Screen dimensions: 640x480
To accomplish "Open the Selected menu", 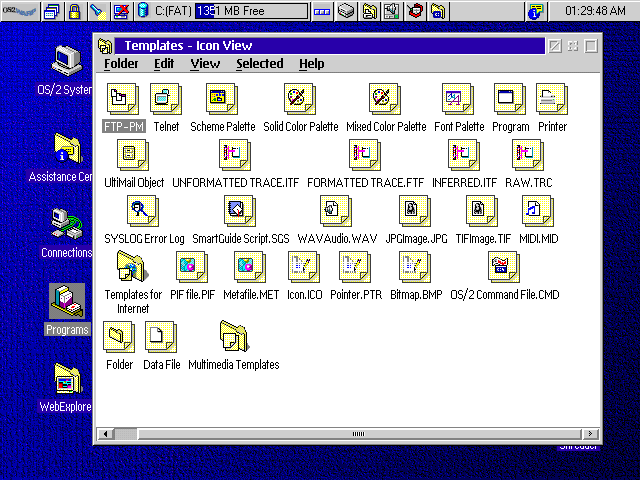I will tap(260, 64).
